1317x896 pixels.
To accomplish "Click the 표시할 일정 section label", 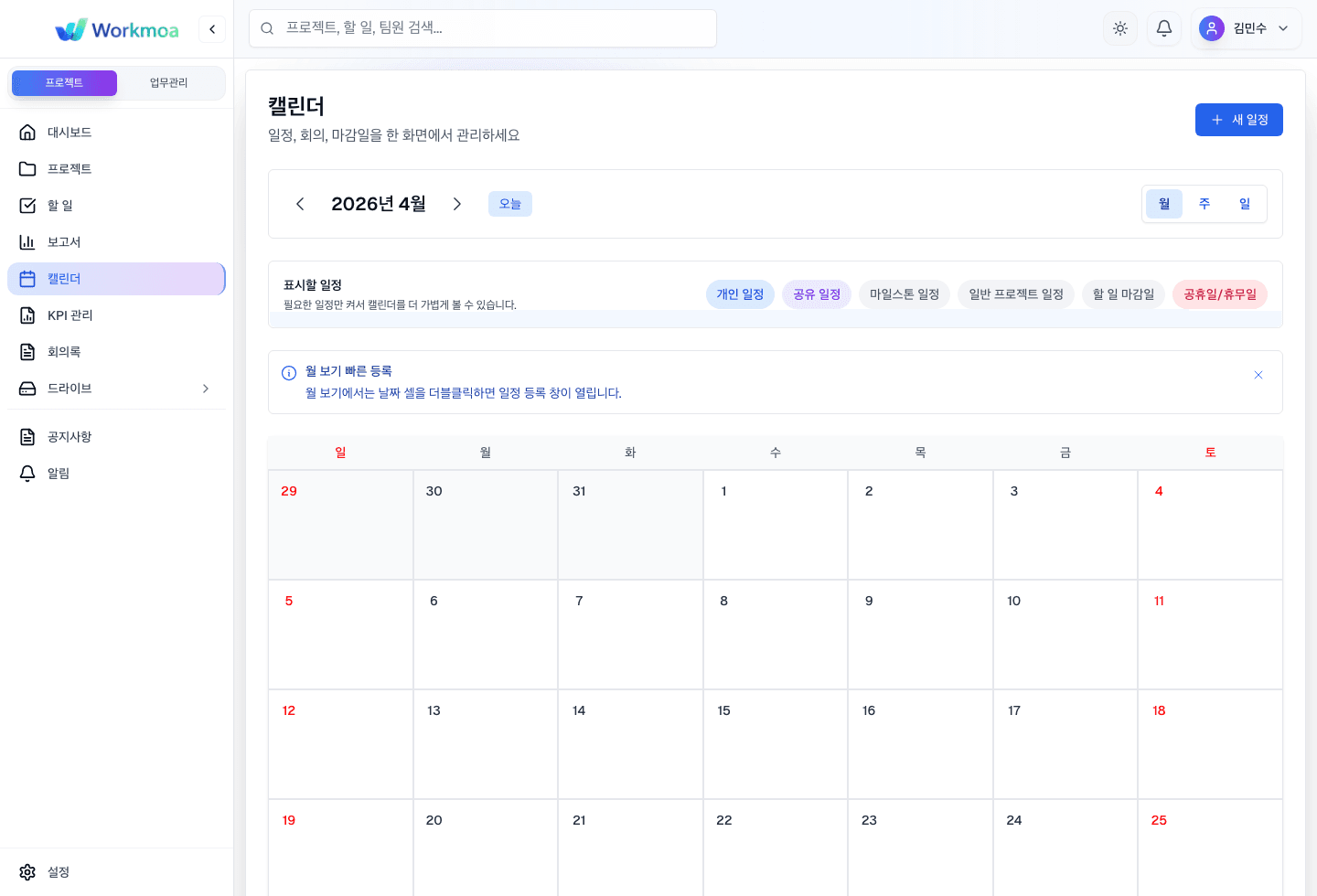I will coord(313,285).
